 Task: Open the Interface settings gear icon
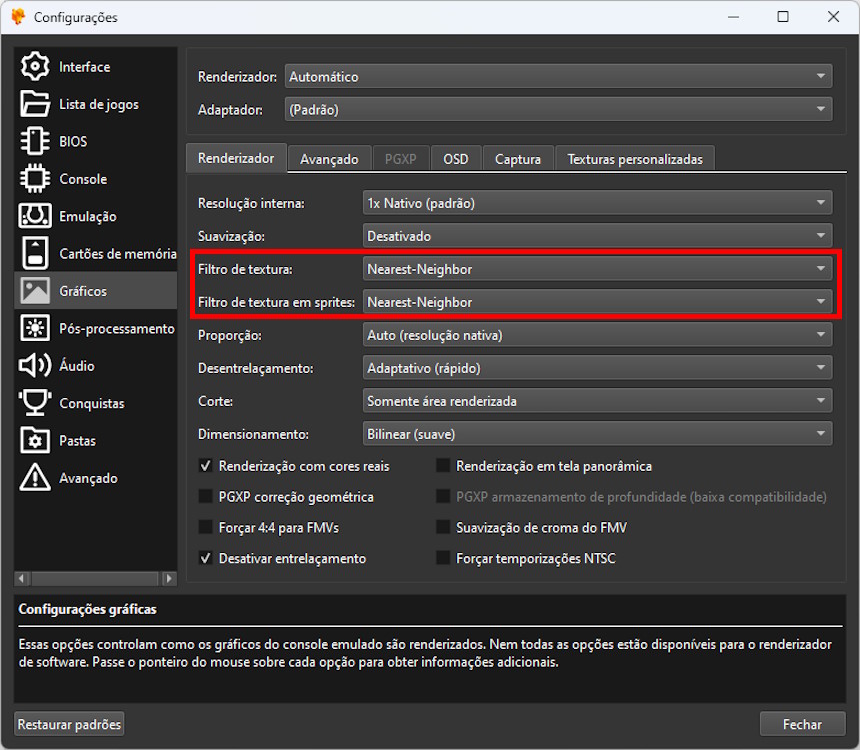35,67
